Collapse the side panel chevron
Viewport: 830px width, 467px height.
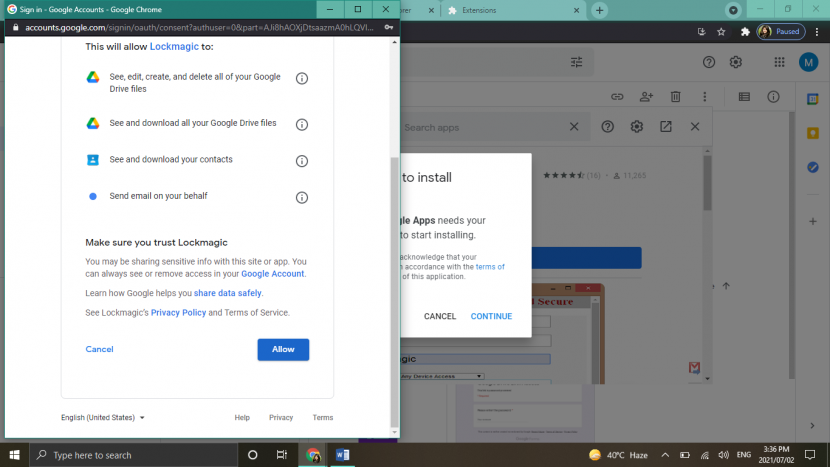click(x=813, y=426)
